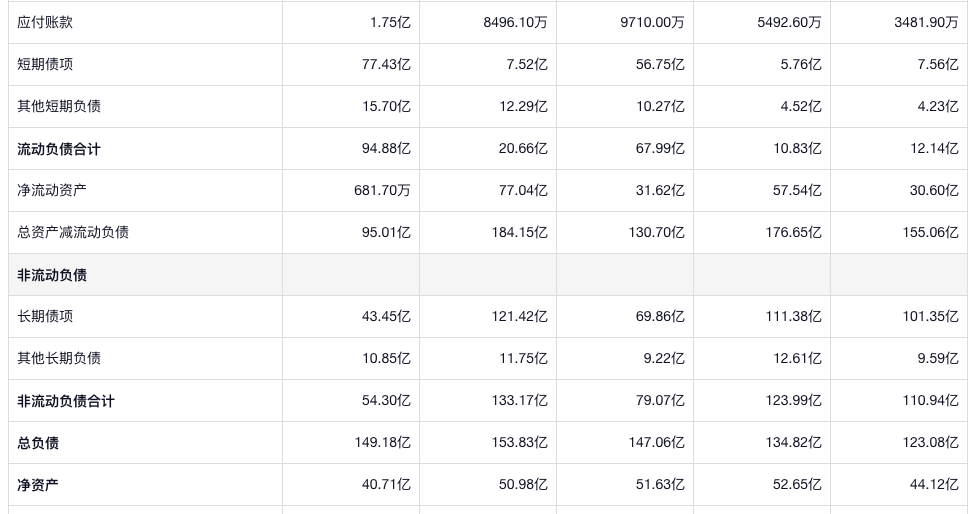Click the 应付账款 row label
Screen dimensions: 972x514
click(x=45, y=22)
